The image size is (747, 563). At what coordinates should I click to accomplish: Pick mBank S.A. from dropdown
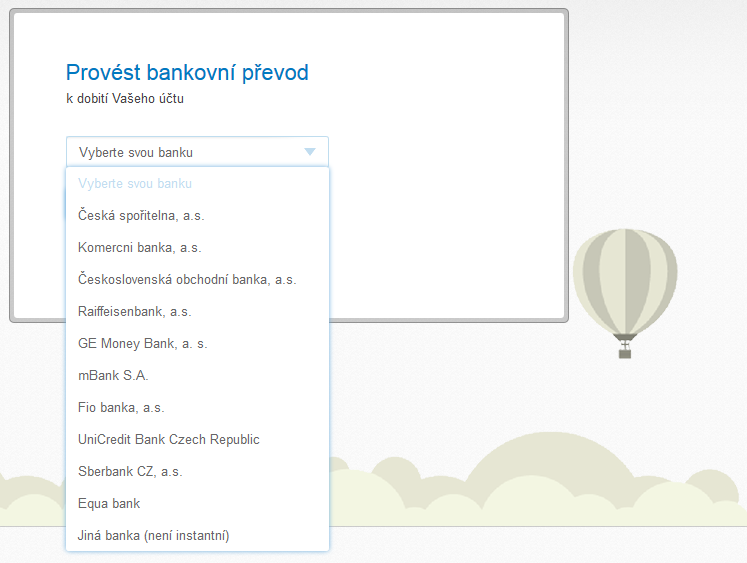[x=197, y=375]
